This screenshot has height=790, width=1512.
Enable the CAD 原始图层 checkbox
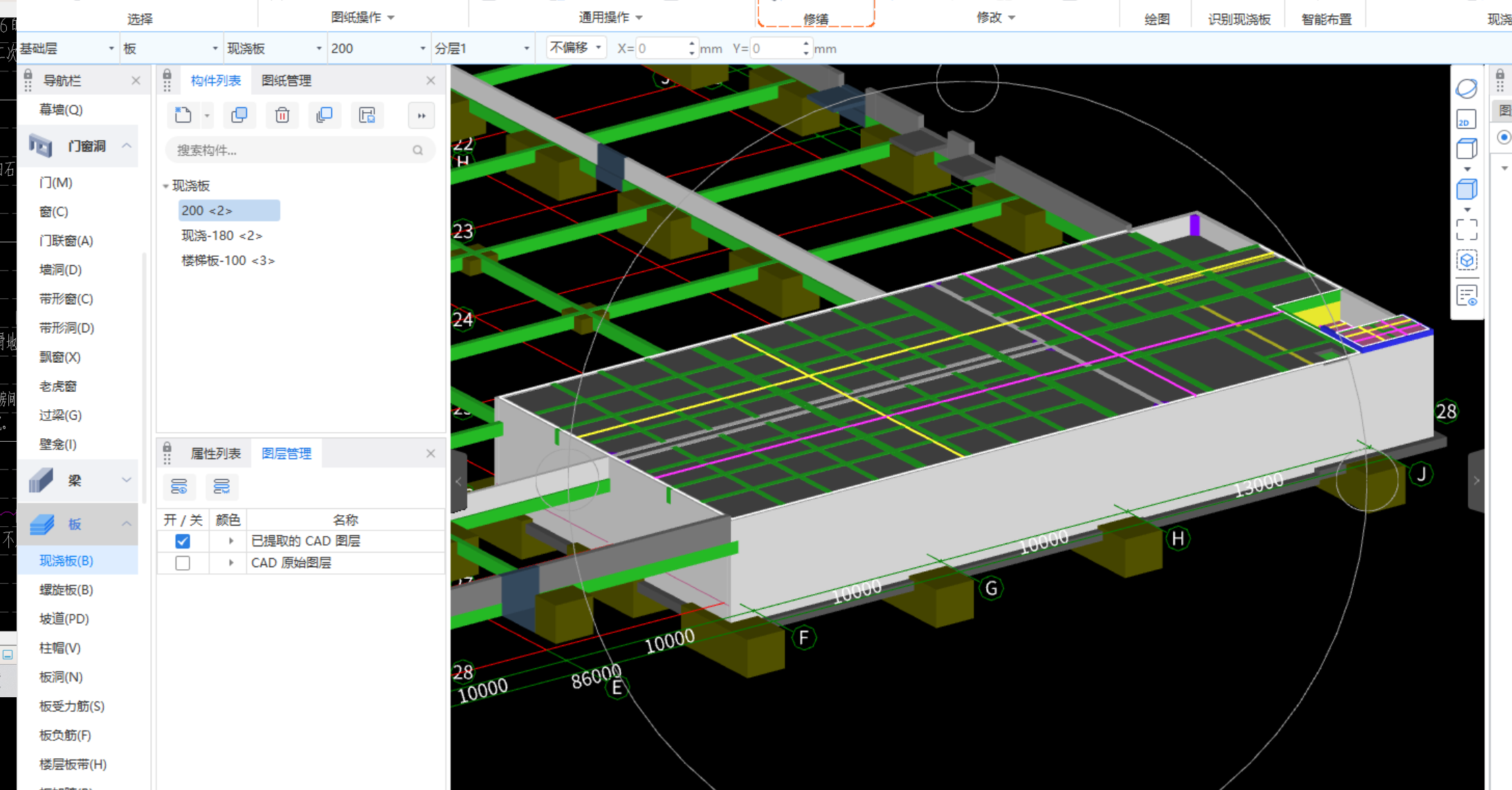click(x=183, y=563)
